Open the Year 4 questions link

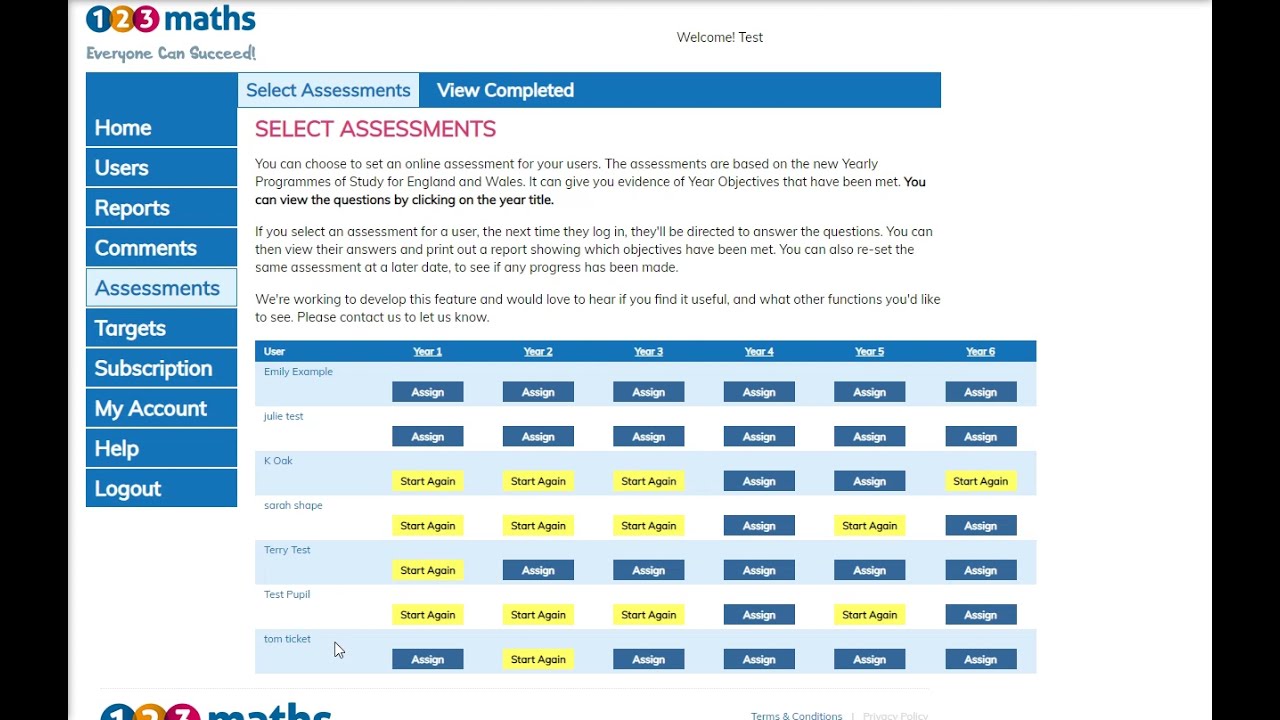[759, 351]
